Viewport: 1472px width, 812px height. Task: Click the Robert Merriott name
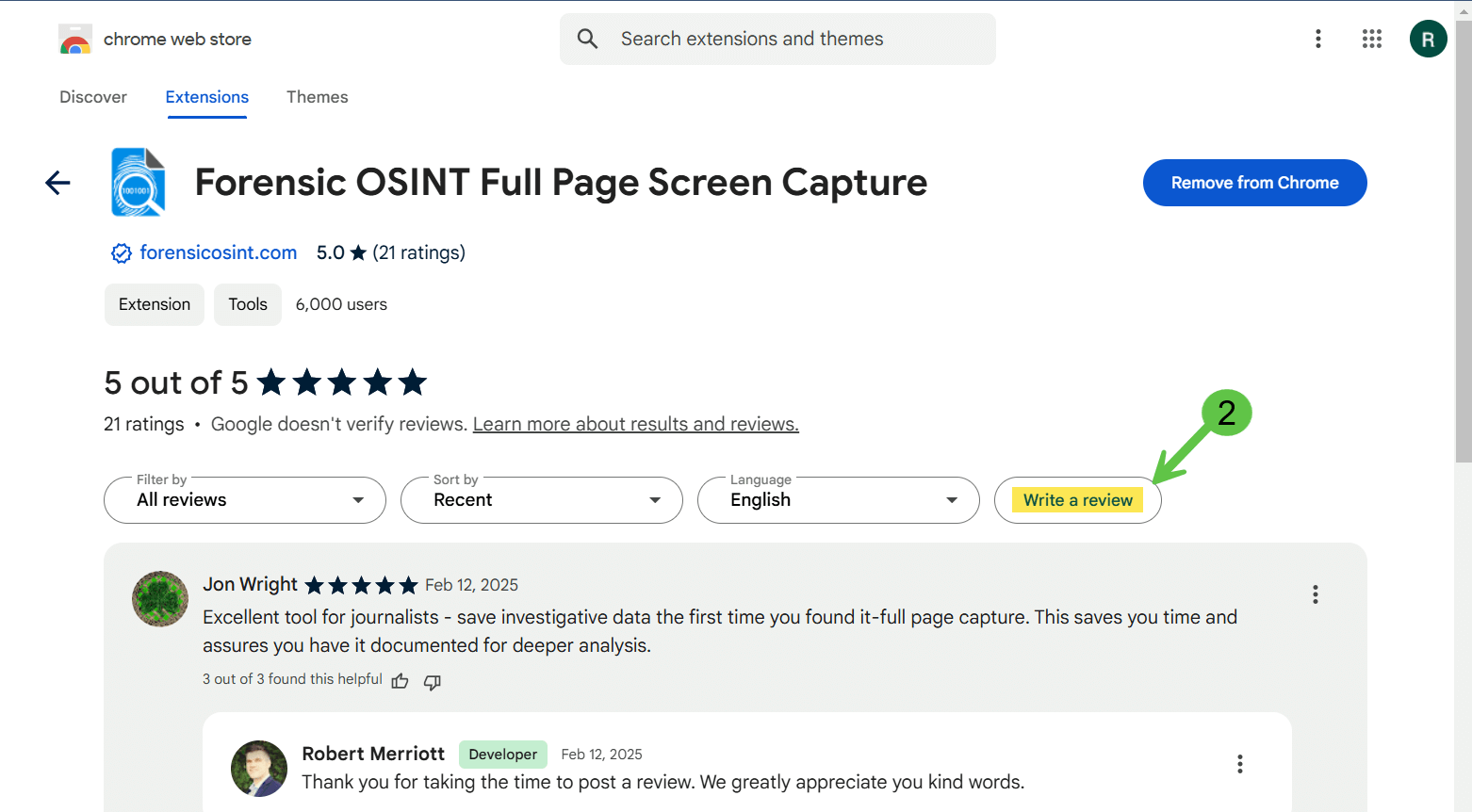(x=373, y=754)
